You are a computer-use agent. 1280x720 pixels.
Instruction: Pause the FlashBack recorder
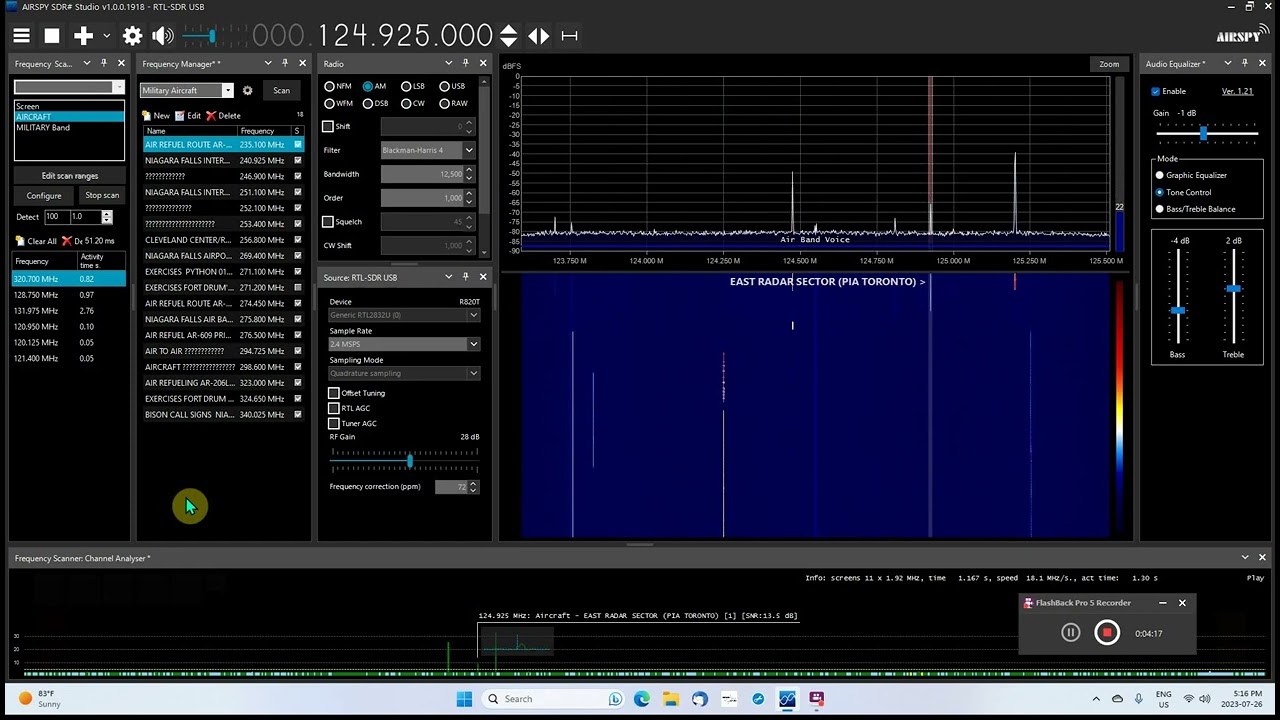pyautogui.click(x=1070, y=633)
